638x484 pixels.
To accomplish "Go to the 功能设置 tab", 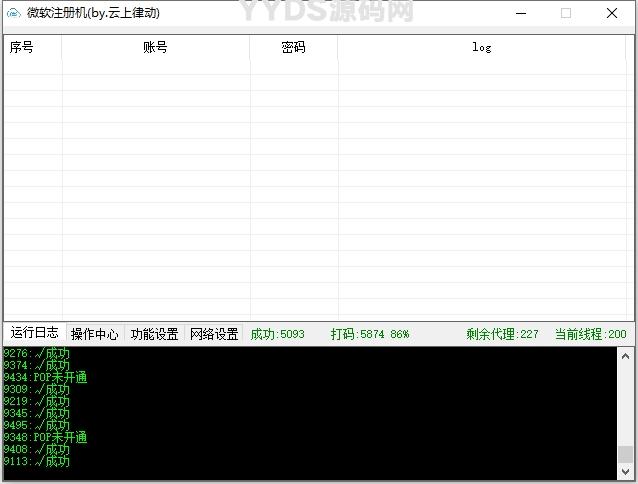I will (x=154, y=334).
